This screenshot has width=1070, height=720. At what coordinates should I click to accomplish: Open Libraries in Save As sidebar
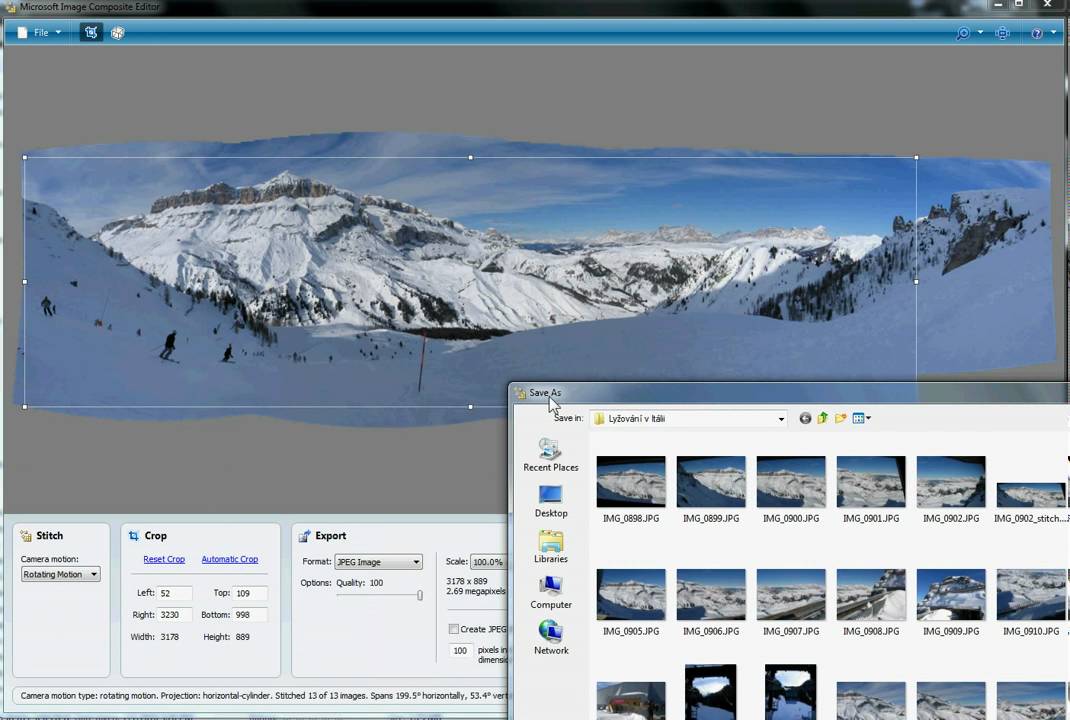[551, 547]
